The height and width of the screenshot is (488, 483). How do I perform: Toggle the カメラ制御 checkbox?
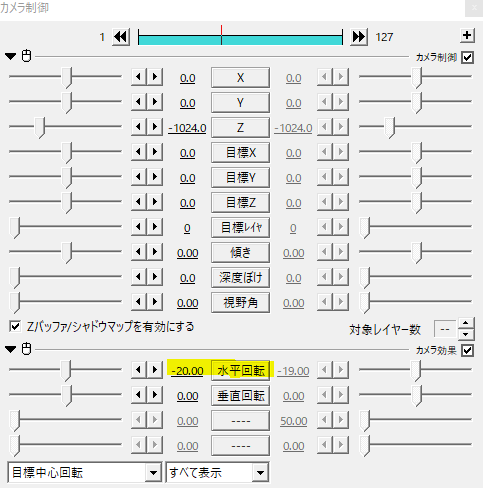pyautogui.click(x=467, y=57)
